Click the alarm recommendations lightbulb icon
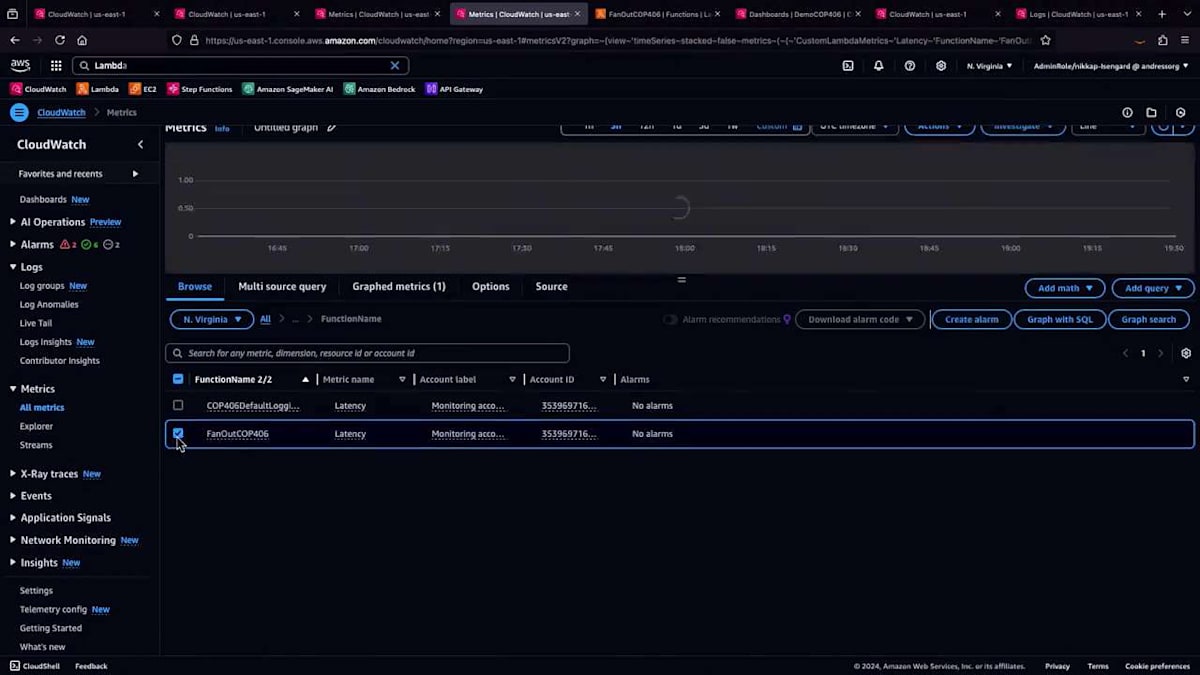 click(787, 319)
